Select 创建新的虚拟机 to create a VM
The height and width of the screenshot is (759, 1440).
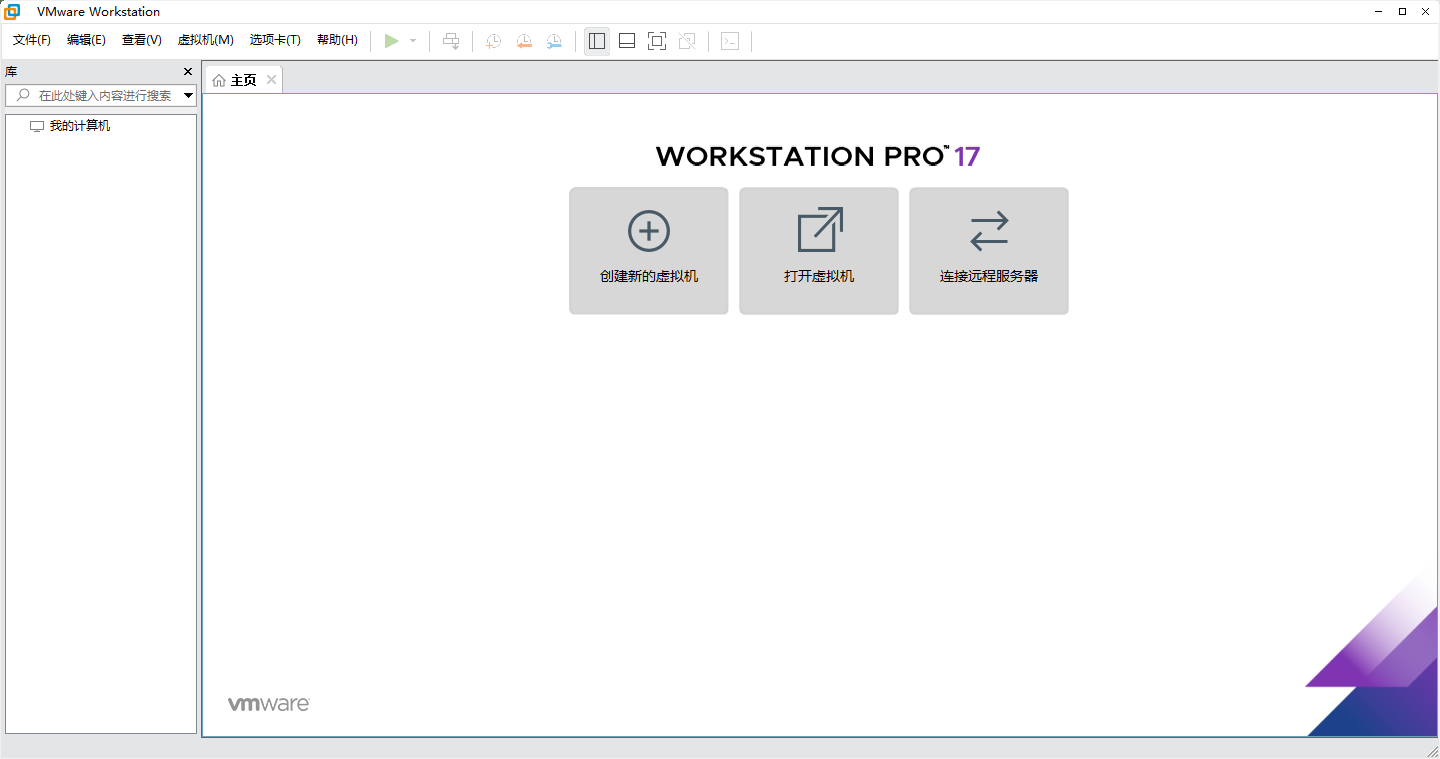pyautogui.click(x=648, y=250)
